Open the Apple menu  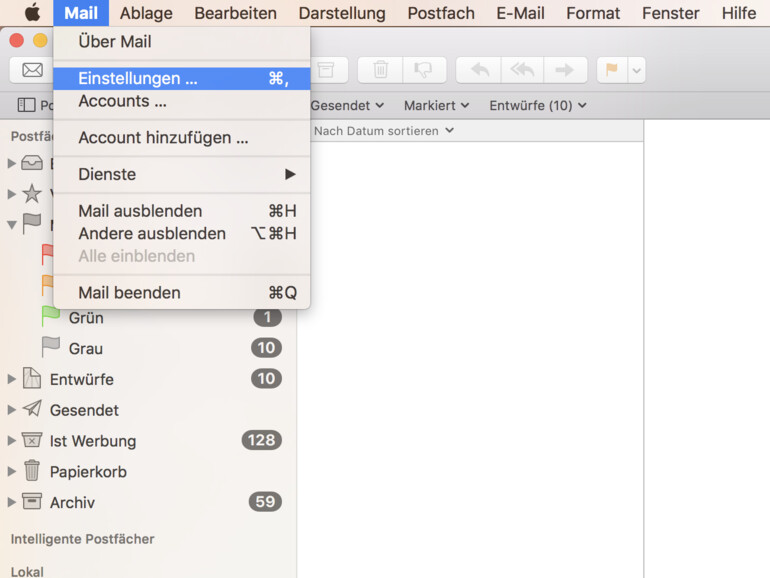[x=32, y=12]
